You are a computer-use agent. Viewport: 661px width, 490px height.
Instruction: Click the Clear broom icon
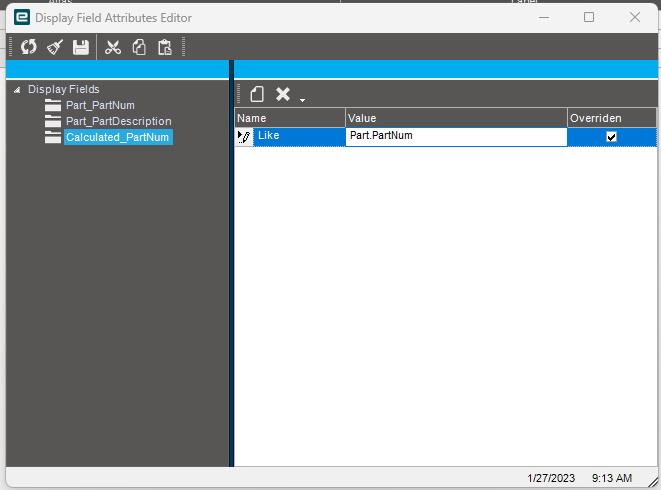(55, 47)
